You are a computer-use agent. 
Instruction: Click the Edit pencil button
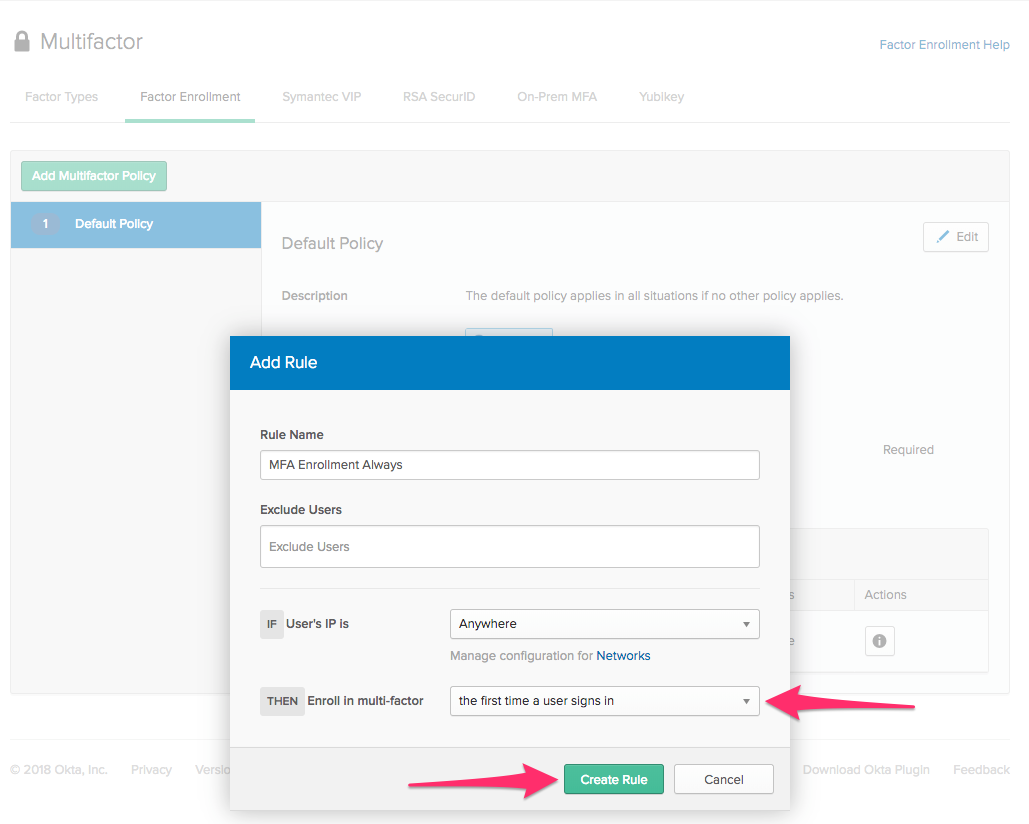[x=955, y=237]
